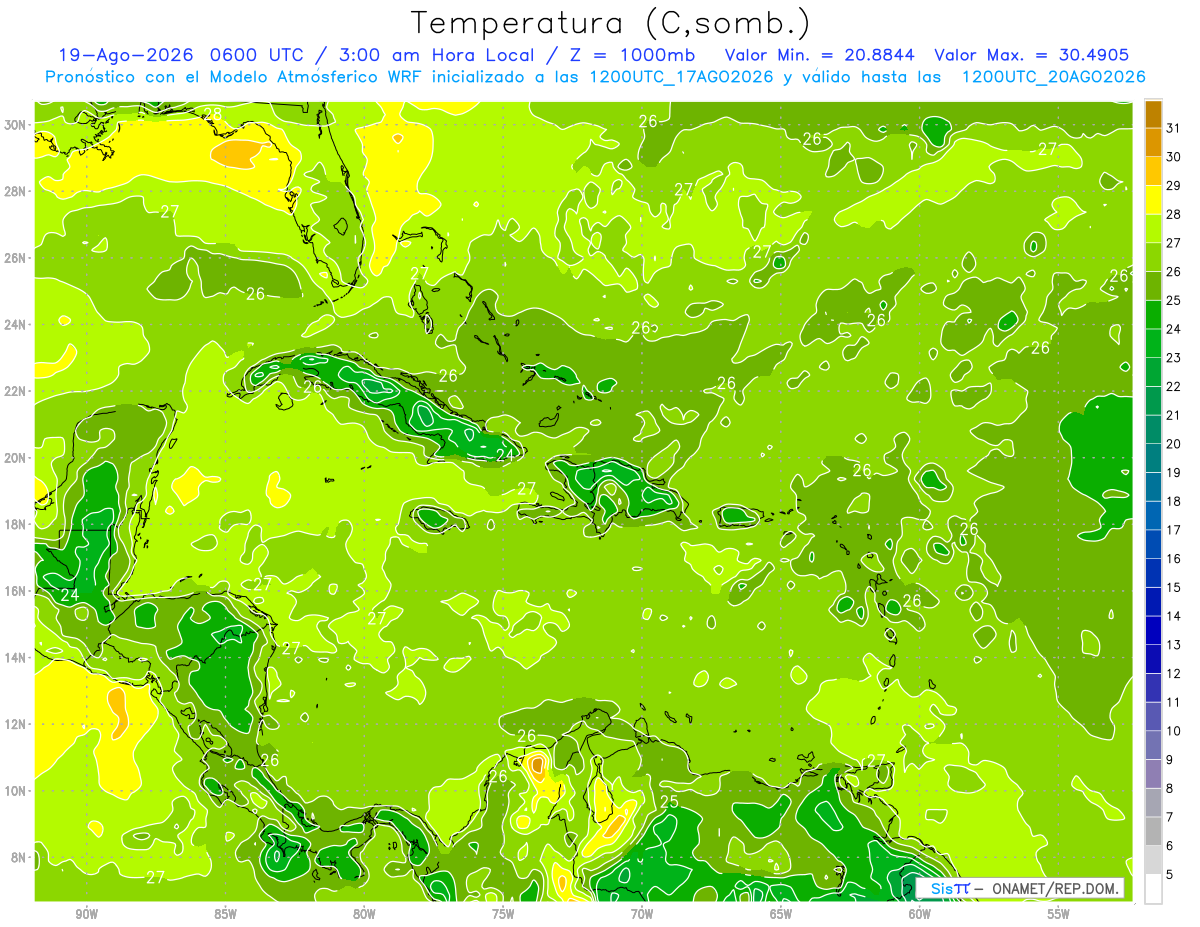
Task: Click longitude axis label 80W
Action: tap(364, 915)
